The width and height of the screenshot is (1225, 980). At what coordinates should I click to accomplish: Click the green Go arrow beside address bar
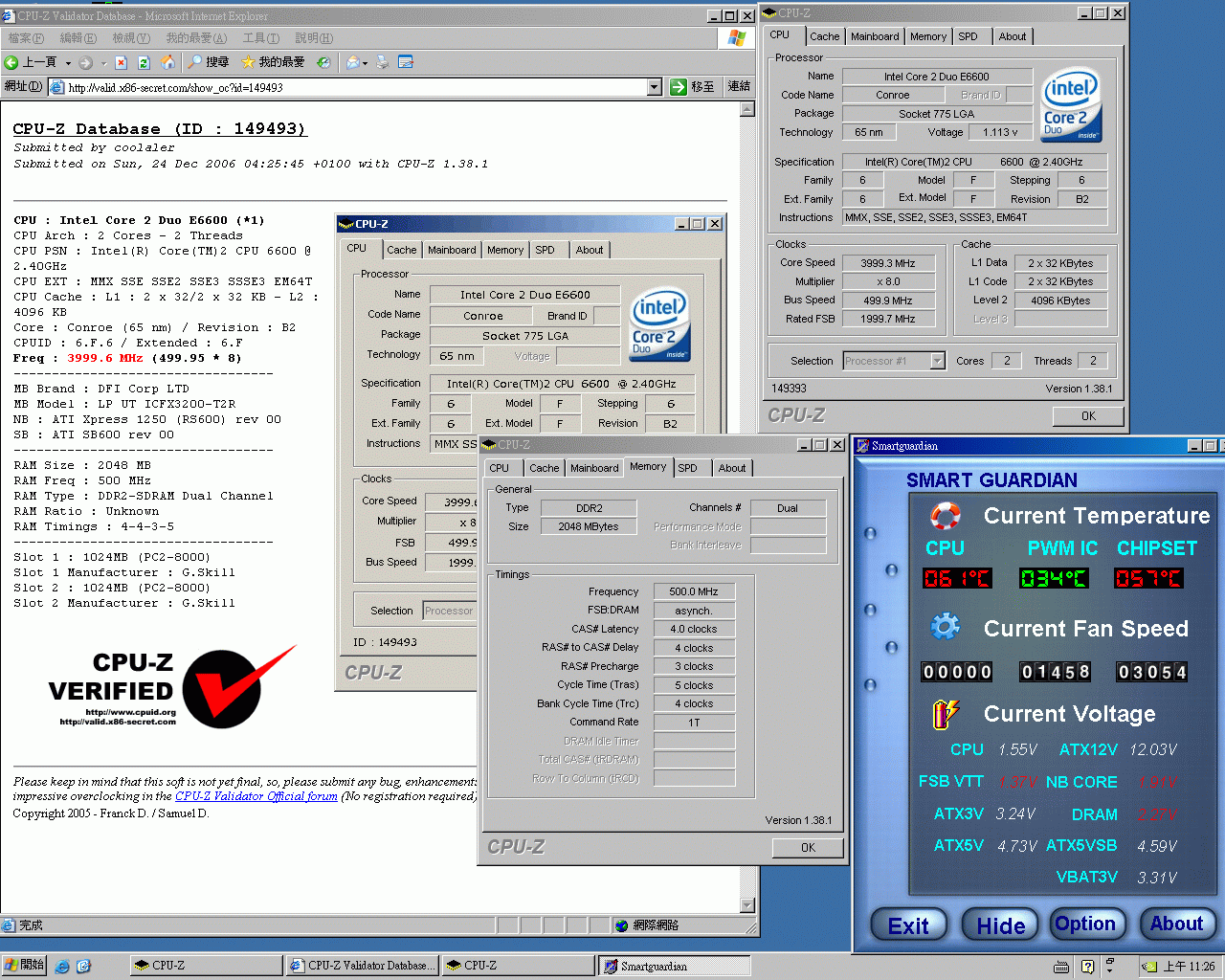click(x=679, y=87)
